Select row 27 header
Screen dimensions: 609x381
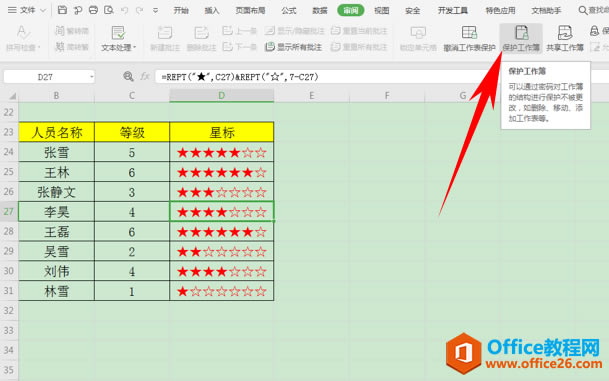coord(9,211)
